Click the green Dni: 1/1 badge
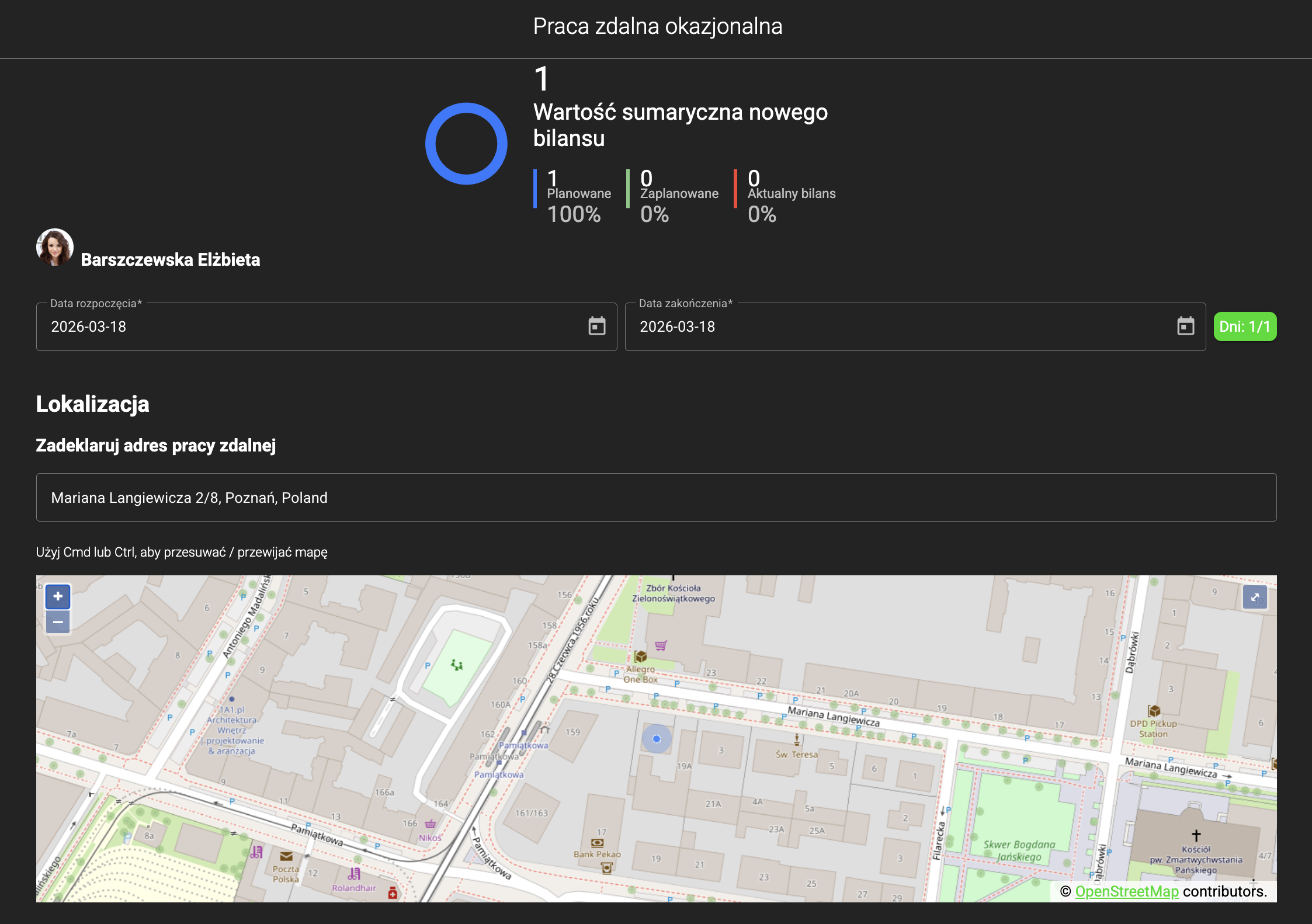The image size is (1312, 924). 1245,326
